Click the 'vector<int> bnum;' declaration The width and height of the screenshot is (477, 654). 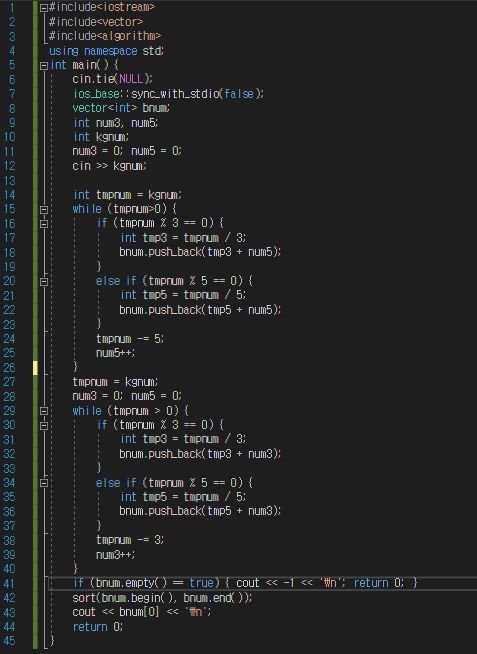click(121, 108)
